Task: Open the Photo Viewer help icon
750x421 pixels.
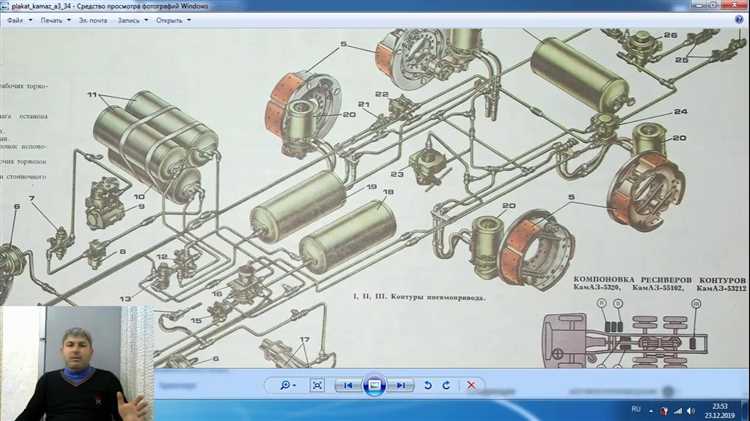Action: click(x=739, y=20)
